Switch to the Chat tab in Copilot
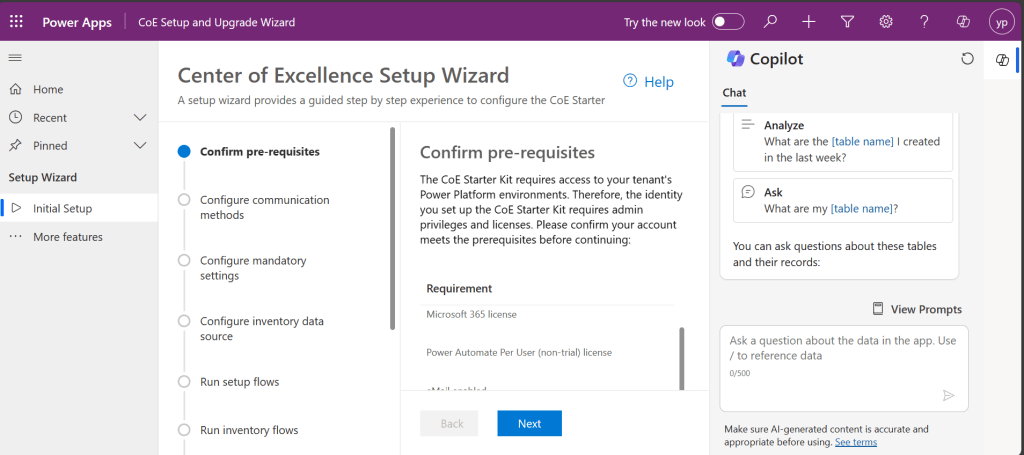The image size is (1024, 455). [734, 93]
